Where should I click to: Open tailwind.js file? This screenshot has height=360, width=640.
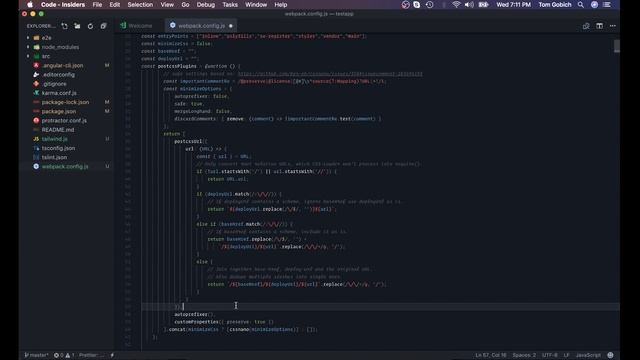click(x=55, y=139)
